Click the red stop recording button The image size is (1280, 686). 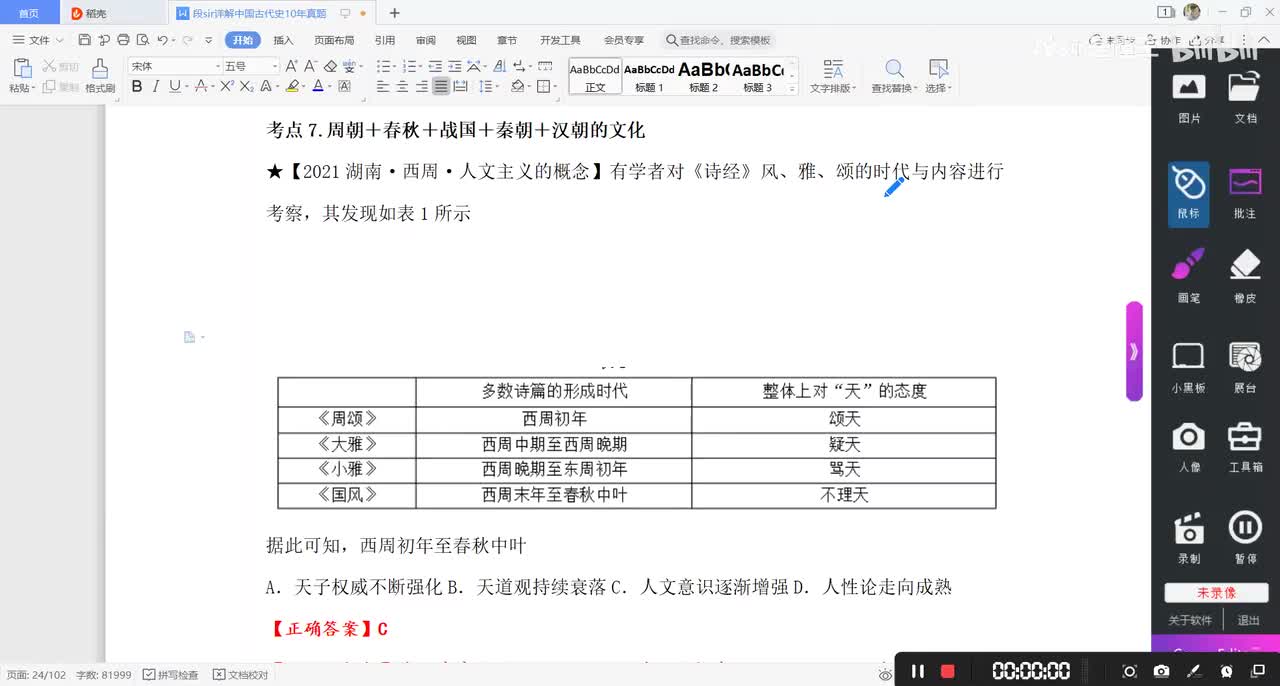click(948, 671)
